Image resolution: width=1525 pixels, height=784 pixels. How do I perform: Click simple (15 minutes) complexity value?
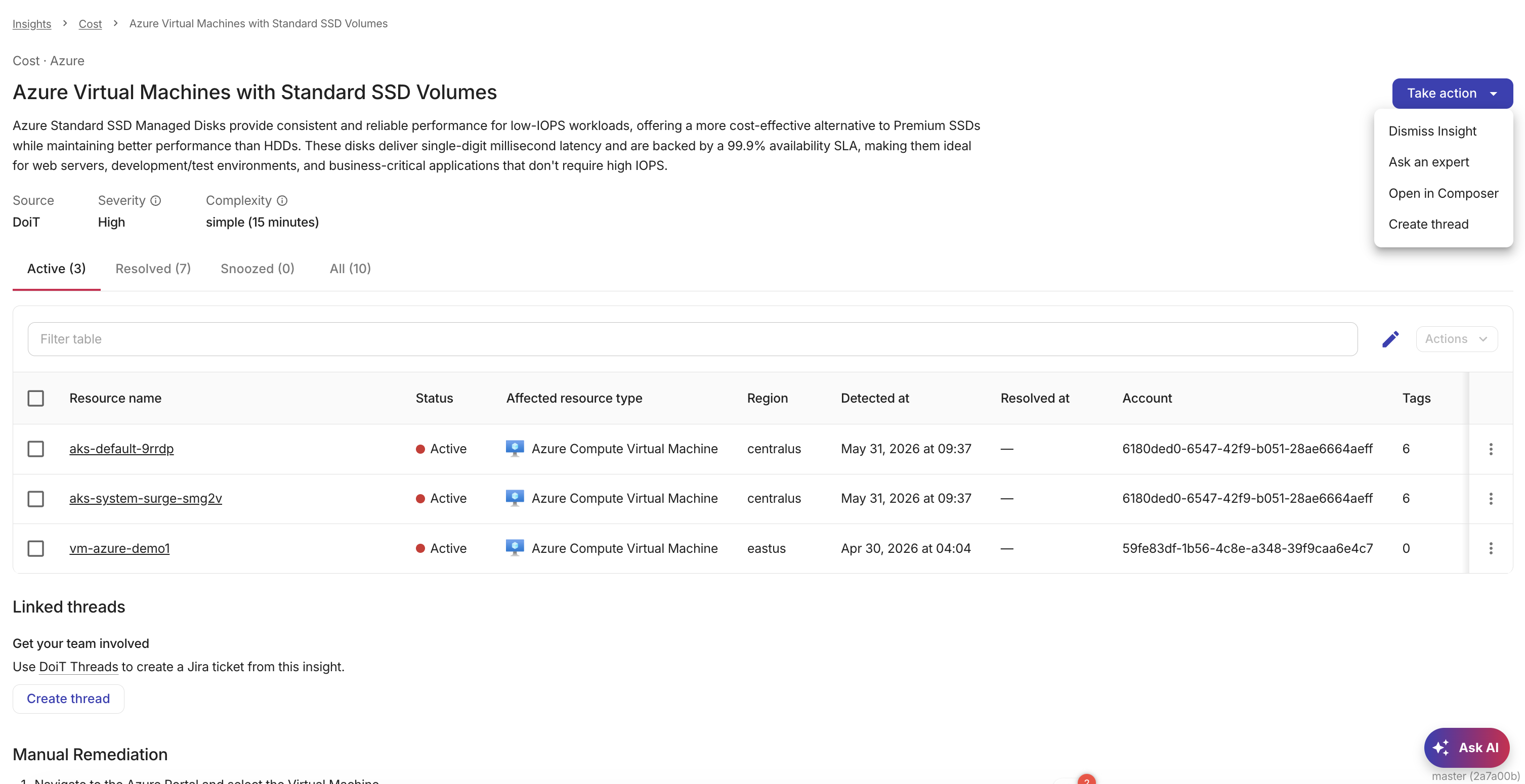pyautogui.click(x=262, y=223)
